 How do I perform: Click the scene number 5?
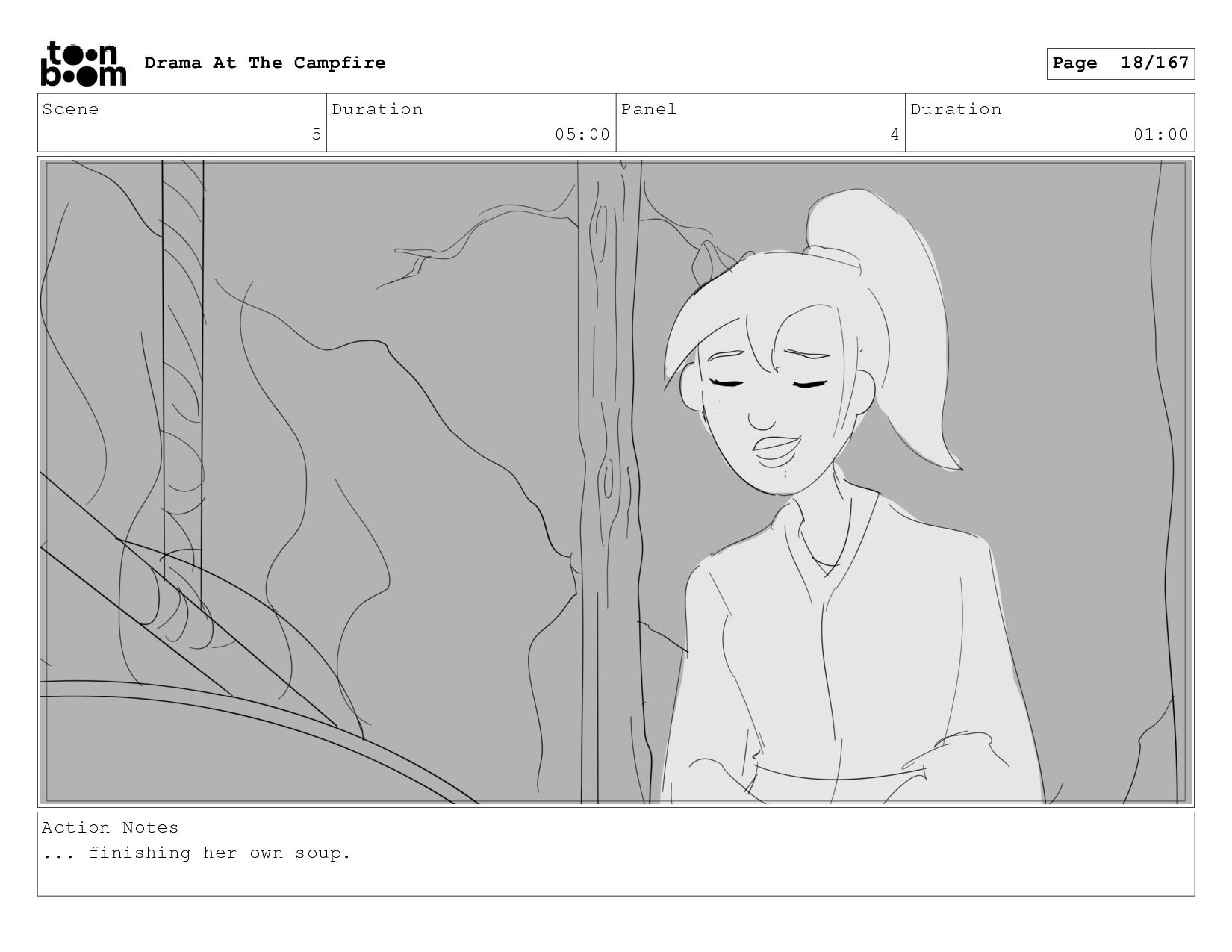tap(316, 134)
